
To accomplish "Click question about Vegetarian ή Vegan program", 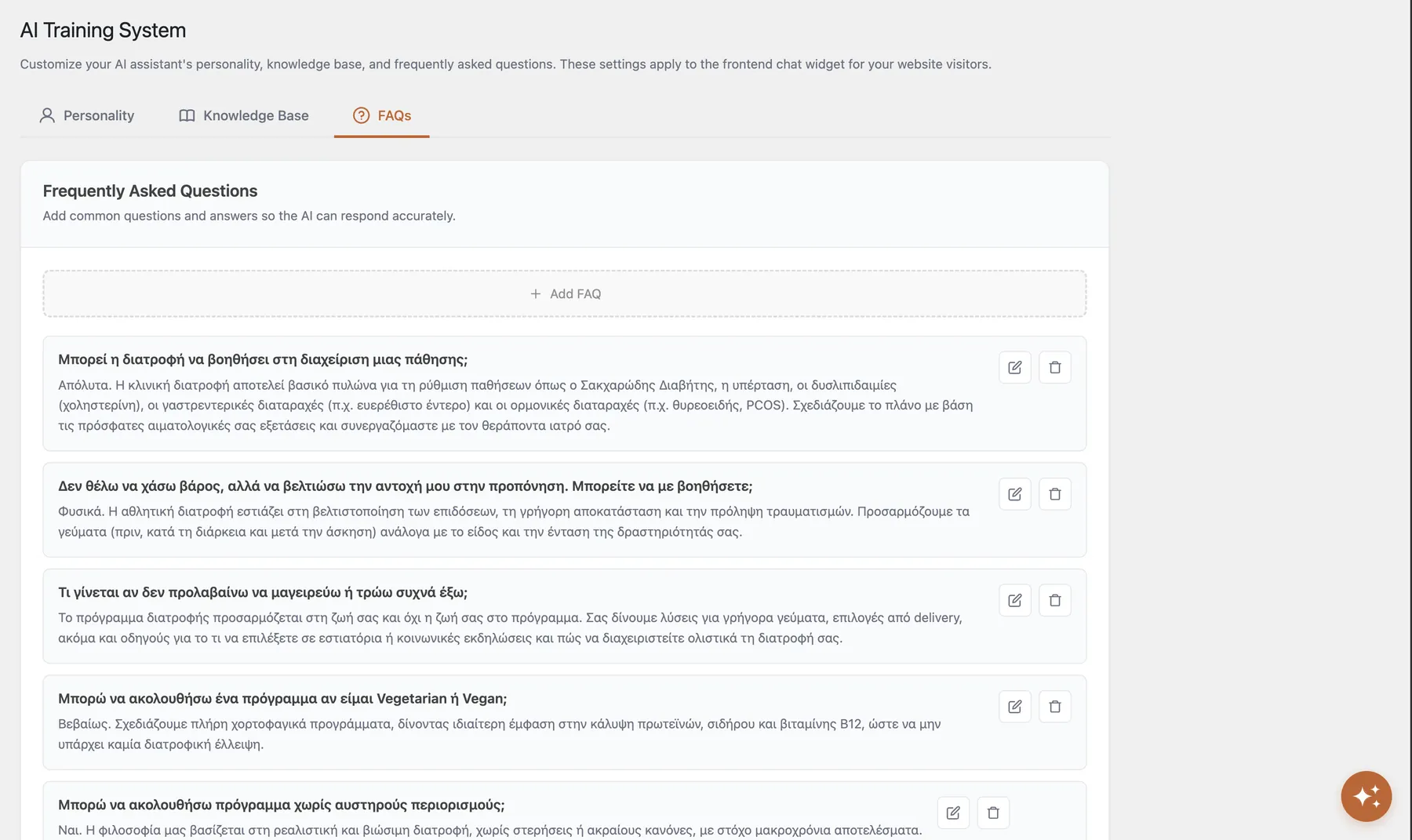I will tap(282, 699).
